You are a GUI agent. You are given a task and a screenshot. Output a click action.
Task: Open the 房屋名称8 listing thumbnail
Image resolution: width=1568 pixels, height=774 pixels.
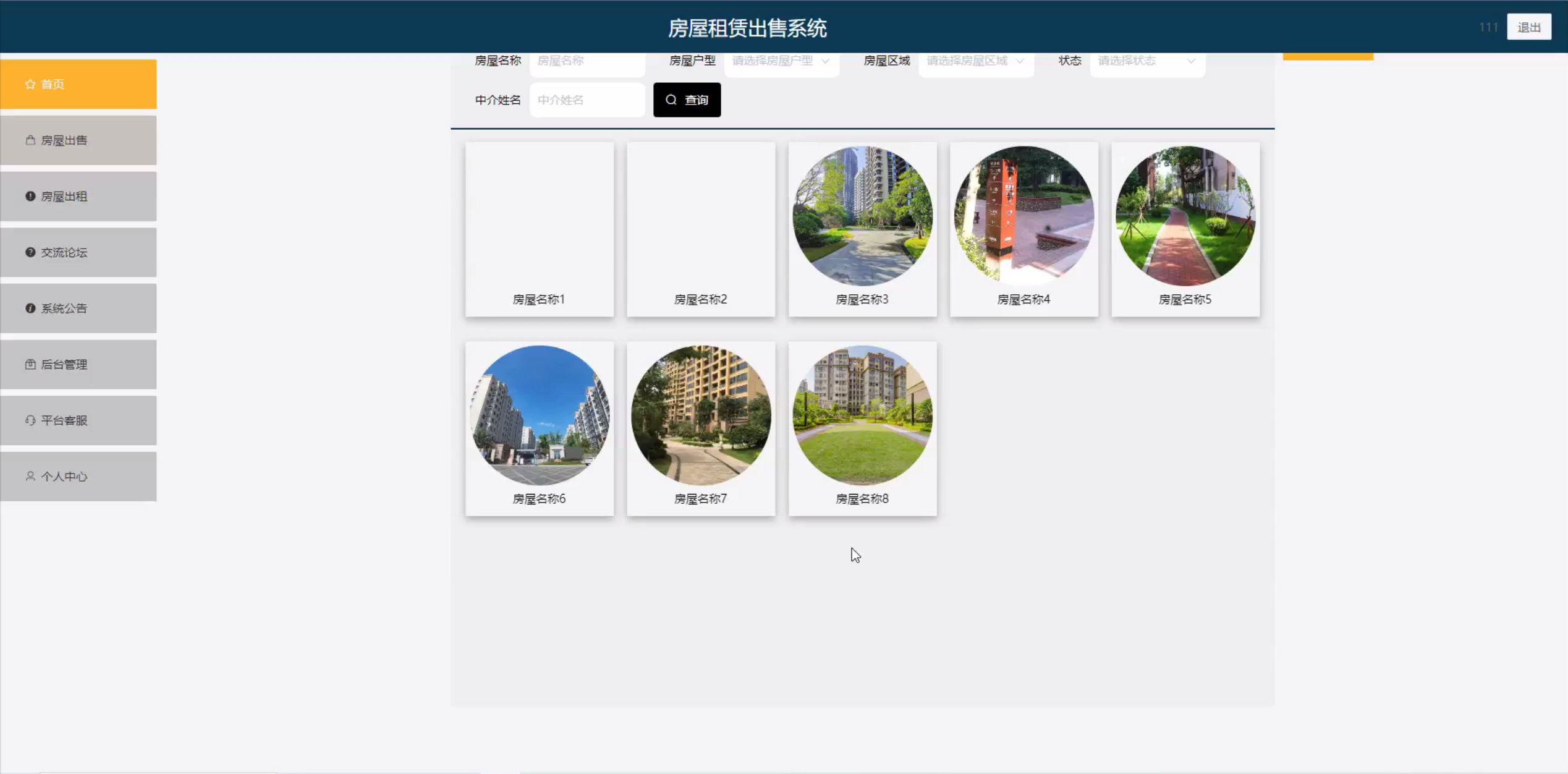click(x=862, y=415)
